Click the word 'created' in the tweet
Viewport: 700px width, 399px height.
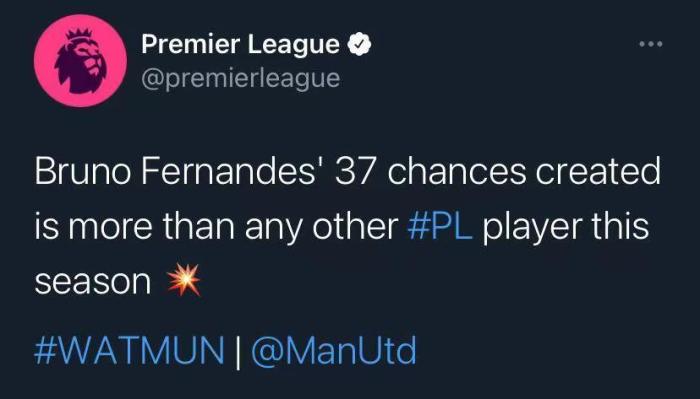pos(598,171)
